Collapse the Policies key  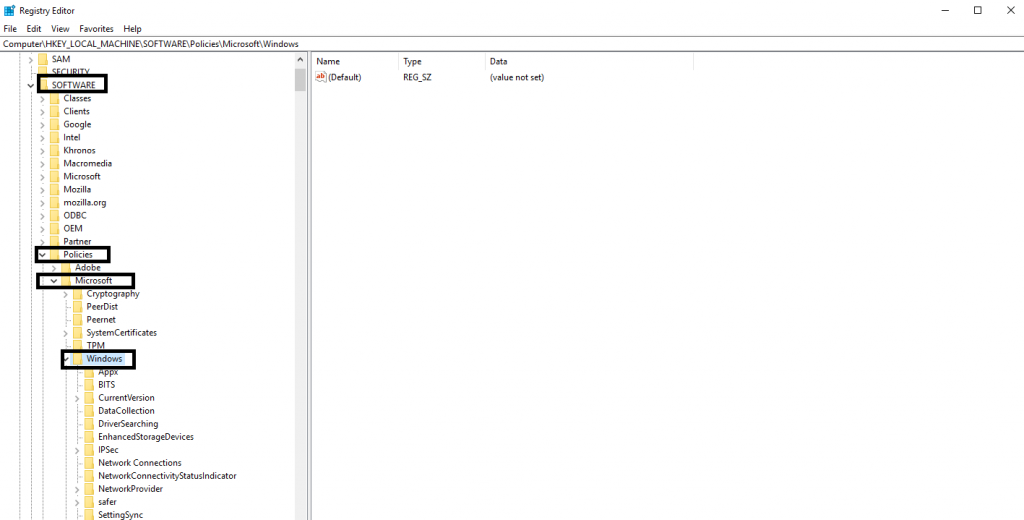tap(42, 255)
